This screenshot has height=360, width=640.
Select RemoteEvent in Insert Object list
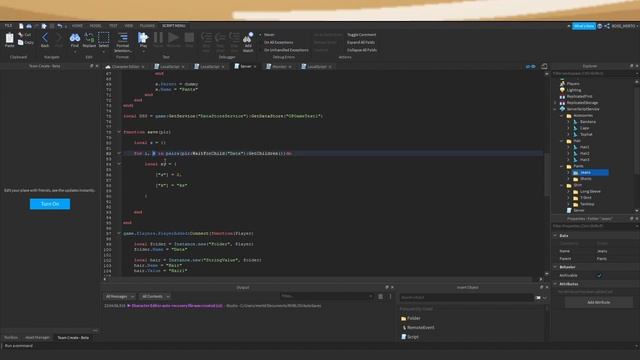pyautogui.click(x=418, y=327)
